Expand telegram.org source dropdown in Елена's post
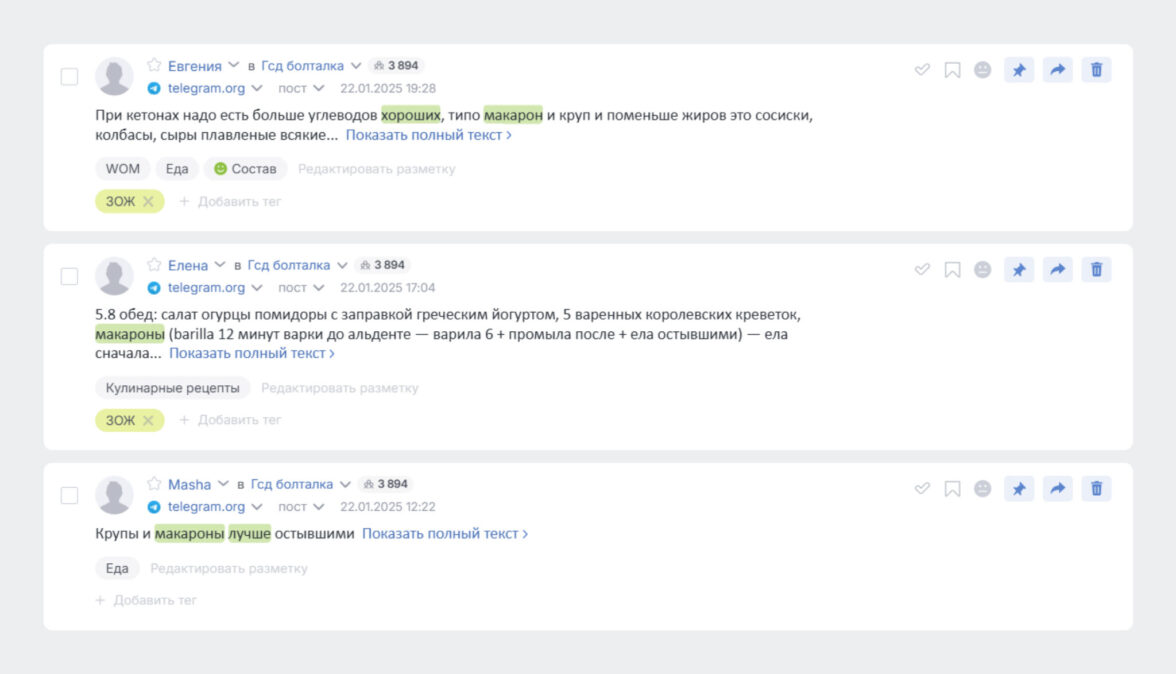Viewport: 1176px width, 674px height. click(257, 288)
